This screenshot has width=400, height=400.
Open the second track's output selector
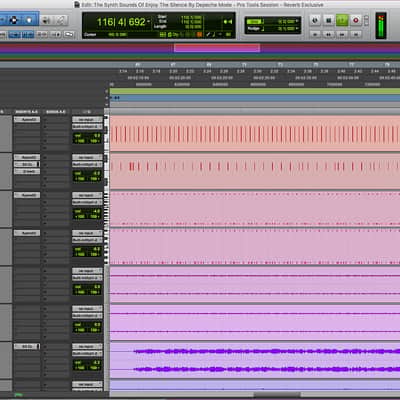[87, 164]
